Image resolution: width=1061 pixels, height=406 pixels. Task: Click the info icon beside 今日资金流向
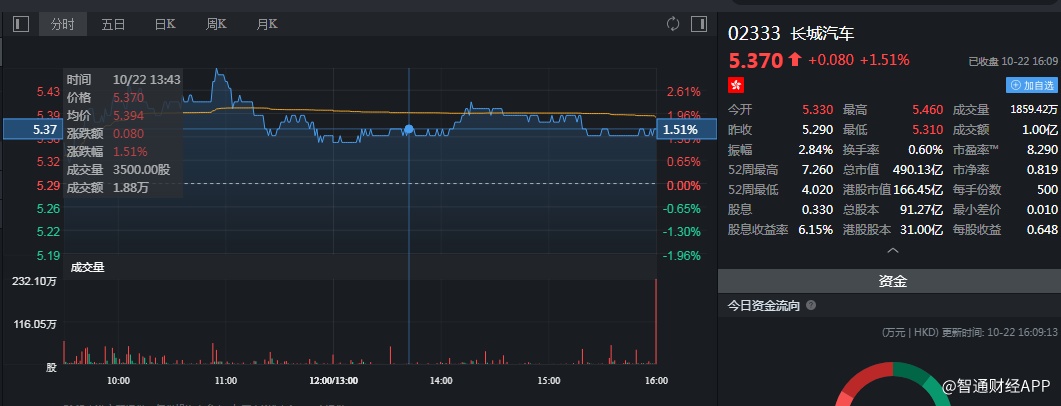click(811, 306)
